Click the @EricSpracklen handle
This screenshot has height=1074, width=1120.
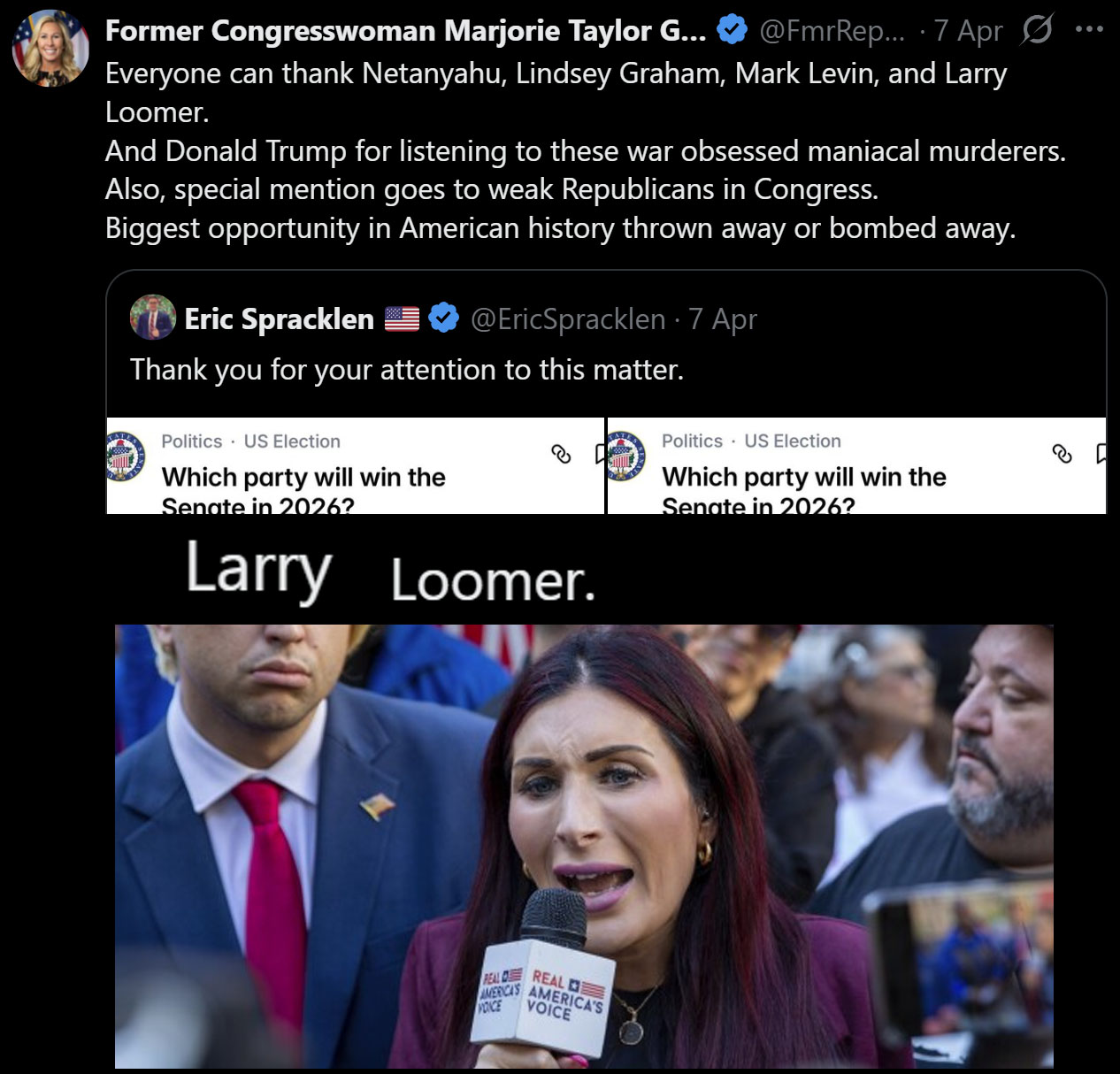click(568, 318)
